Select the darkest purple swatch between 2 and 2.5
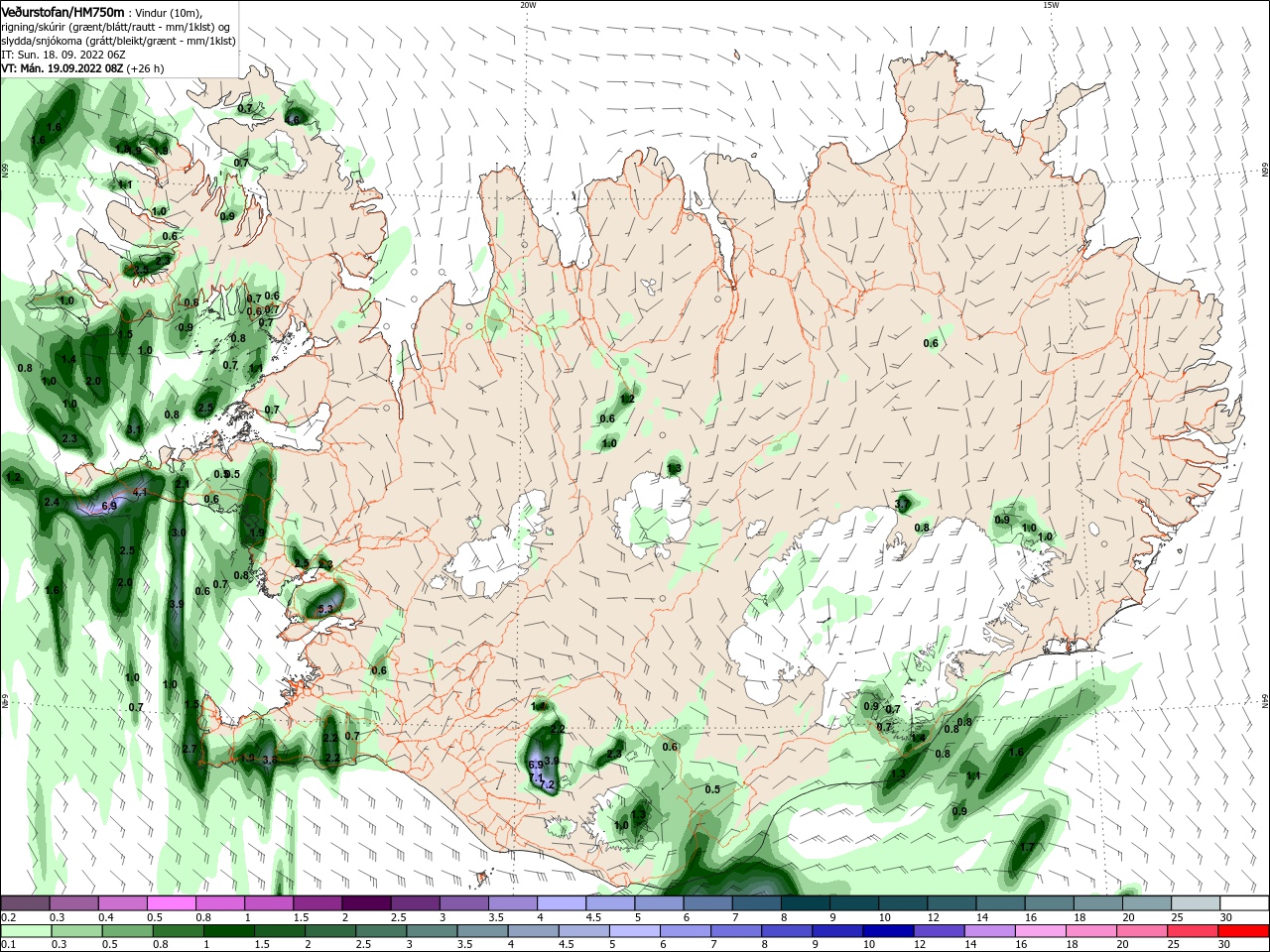This screenshot has width=1270, height=952. point(366,903)
